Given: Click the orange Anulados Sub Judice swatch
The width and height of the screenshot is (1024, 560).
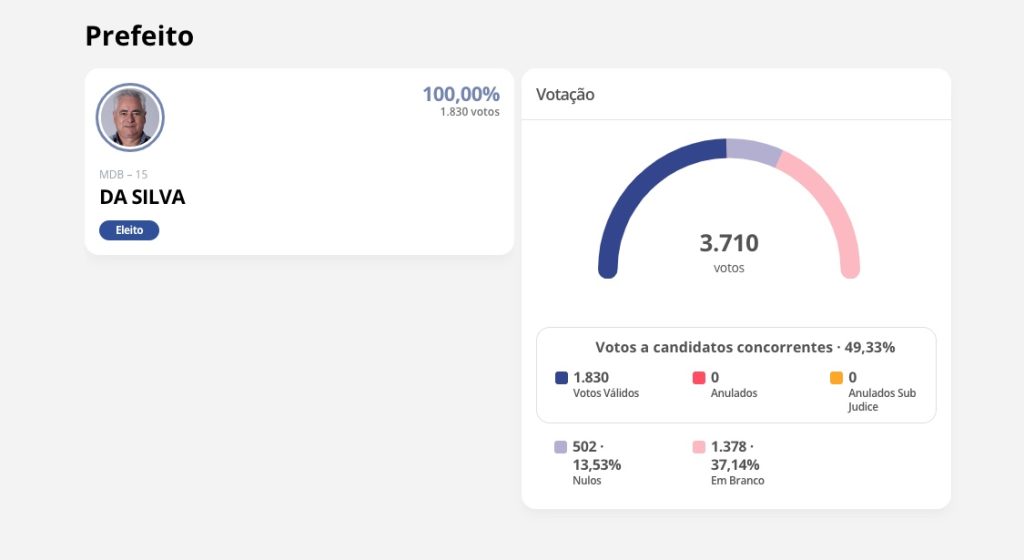Looking at the screenshot, I should point(836,378).
